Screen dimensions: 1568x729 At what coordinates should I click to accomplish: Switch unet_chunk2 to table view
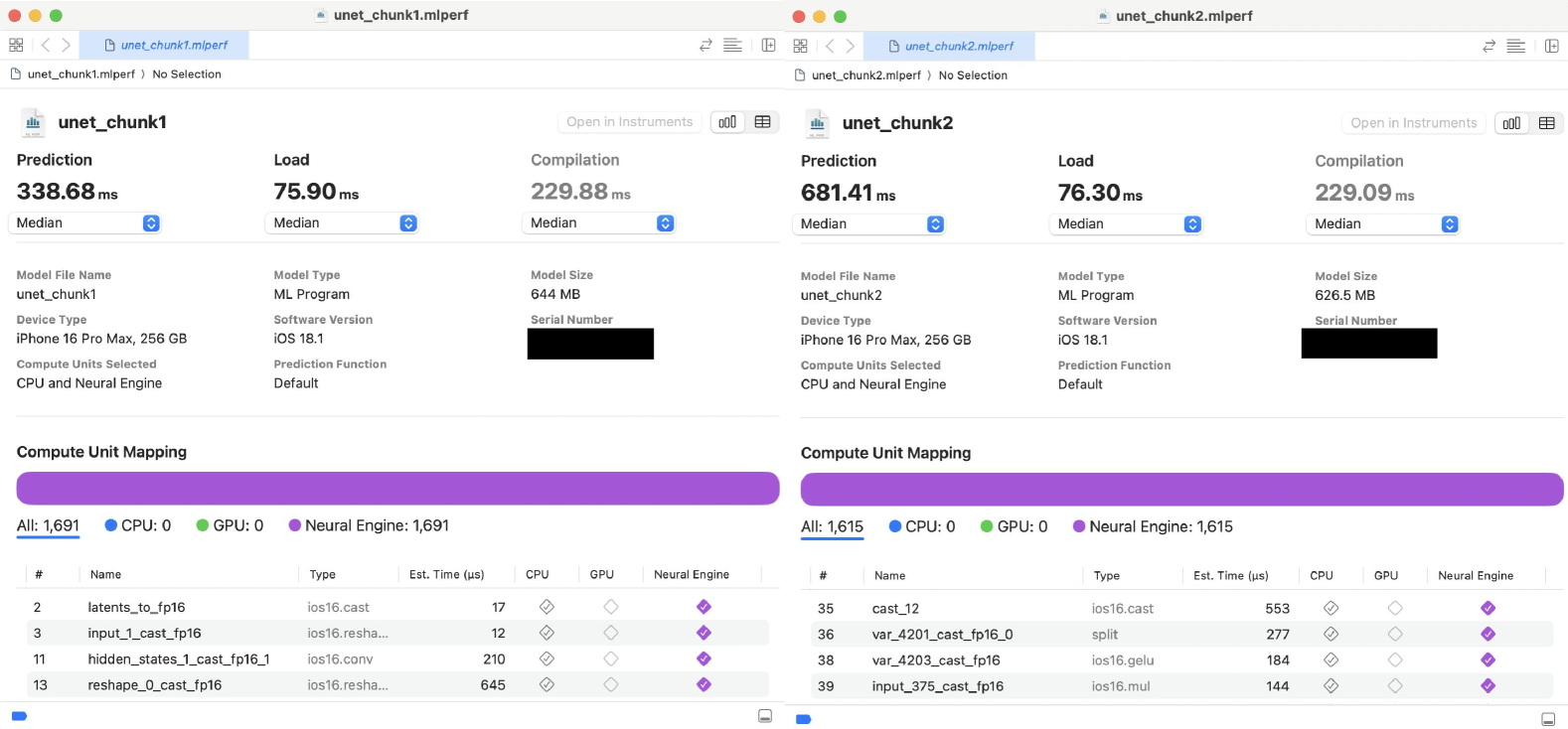coord(1546,123)
